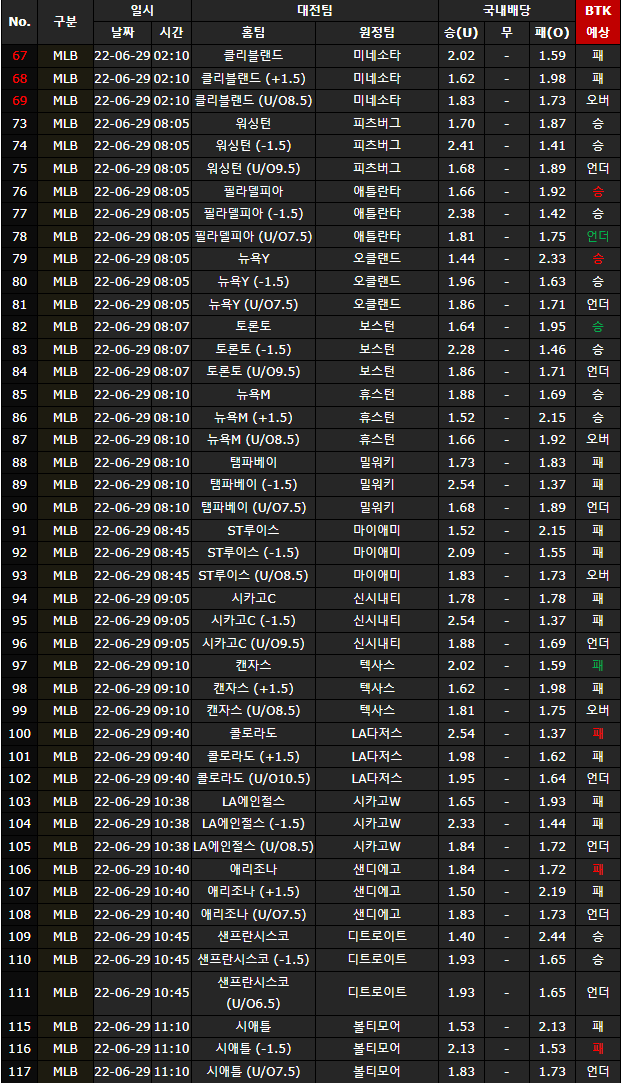Select lose odds 2.33 in row 79
This screenshot has height=1083, width=621.
pyautogui.click(x=552, y=259)
